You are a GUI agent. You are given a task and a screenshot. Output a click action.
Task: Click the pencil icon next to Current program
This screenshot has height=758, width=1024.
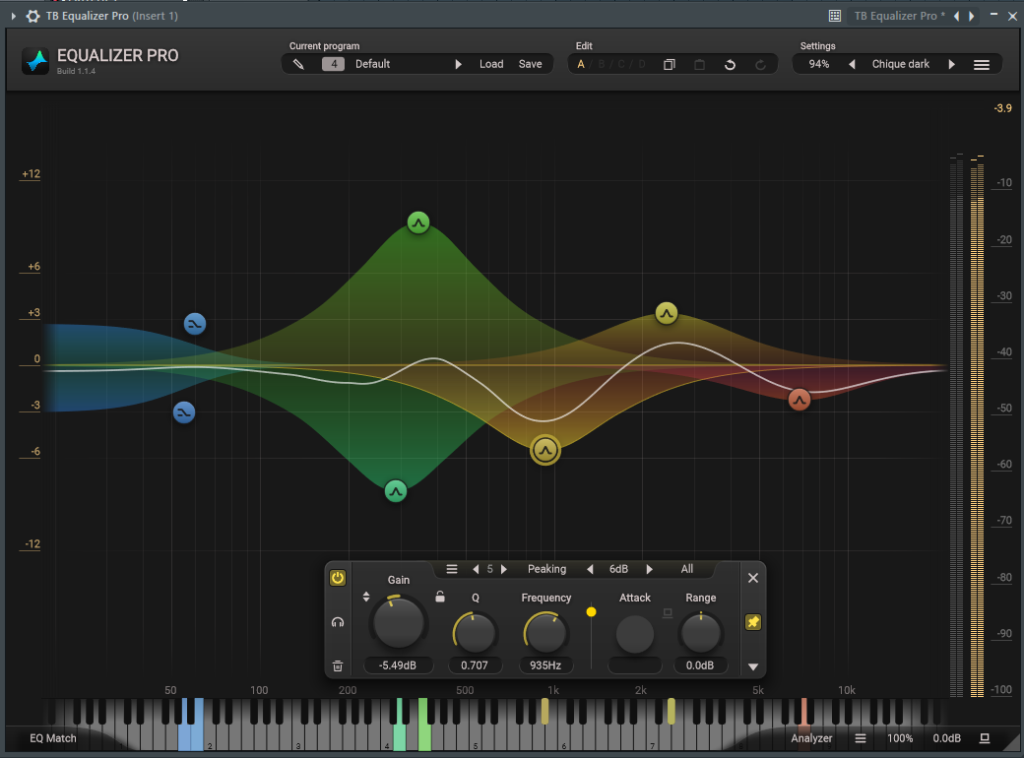pos(297,63)
